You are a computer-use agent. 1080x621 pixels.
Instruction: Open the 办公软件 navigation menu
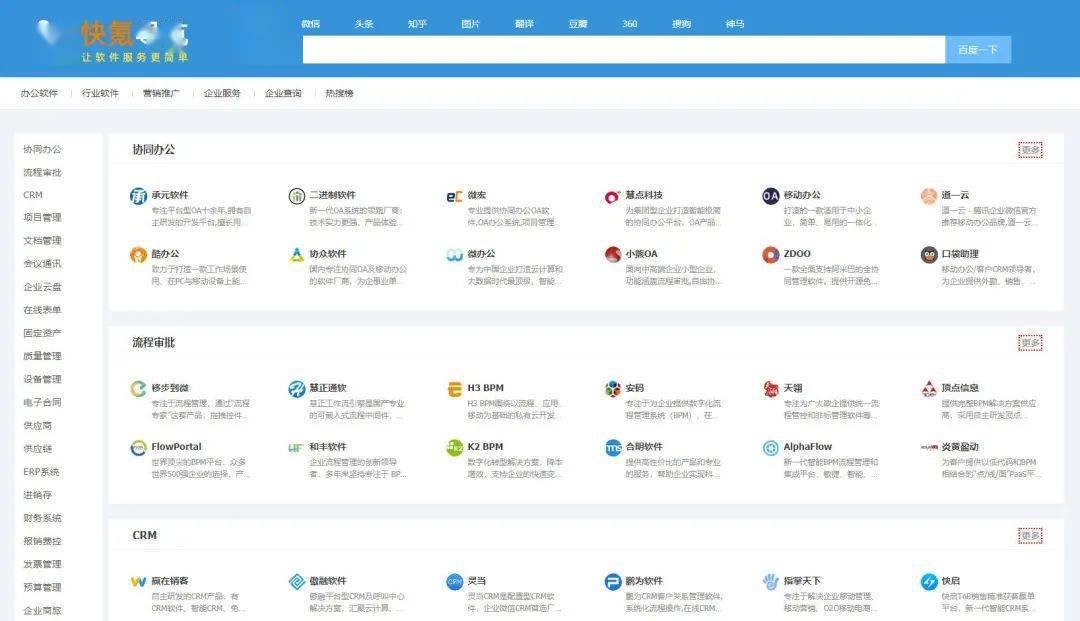(39, 93)
